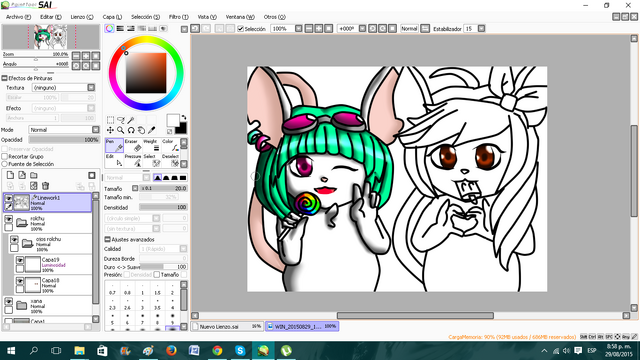This screenshot has width=640, height=360.
Task: Reset canvas rotation next to Angulo
Action: [96, 65]
